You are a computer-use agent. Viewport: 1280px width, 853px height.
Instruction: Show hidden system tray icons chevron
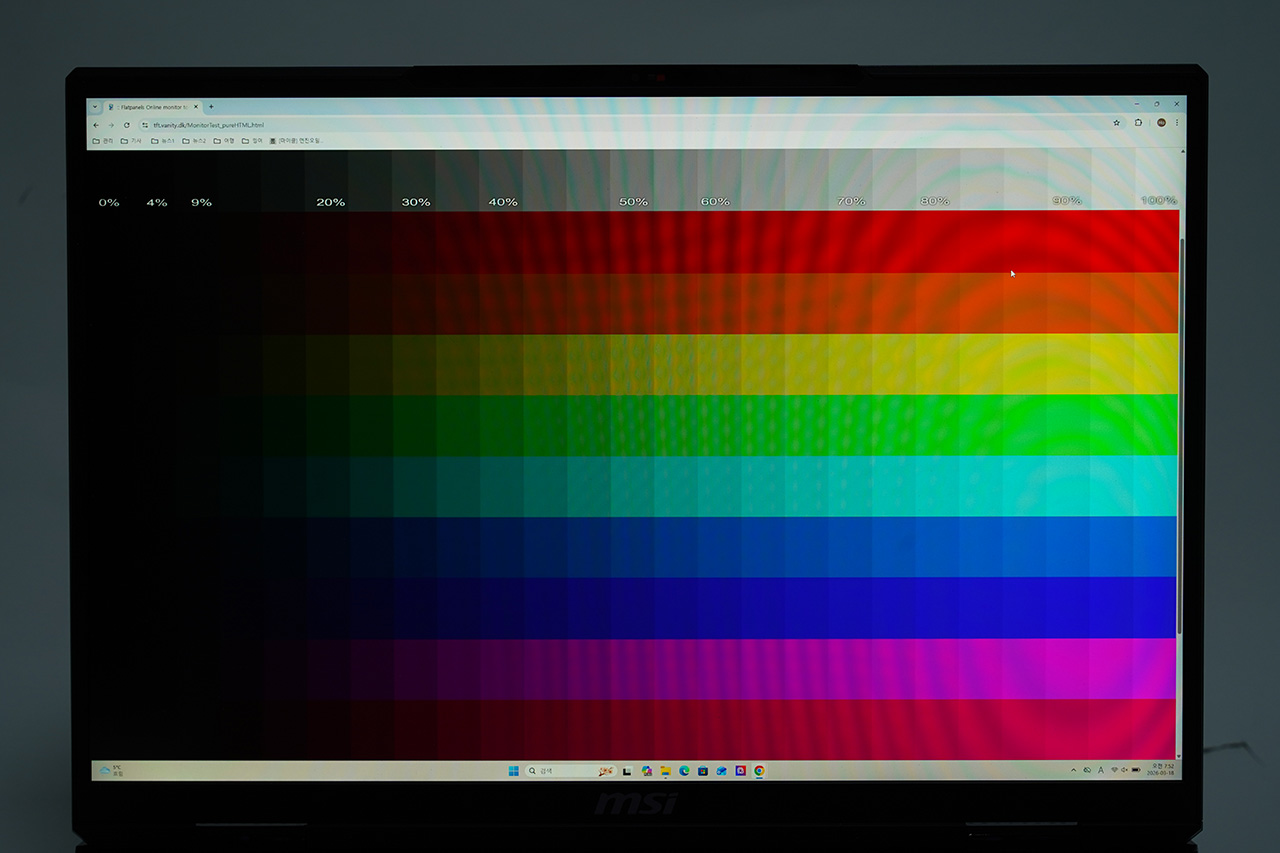coord(1074,770)
